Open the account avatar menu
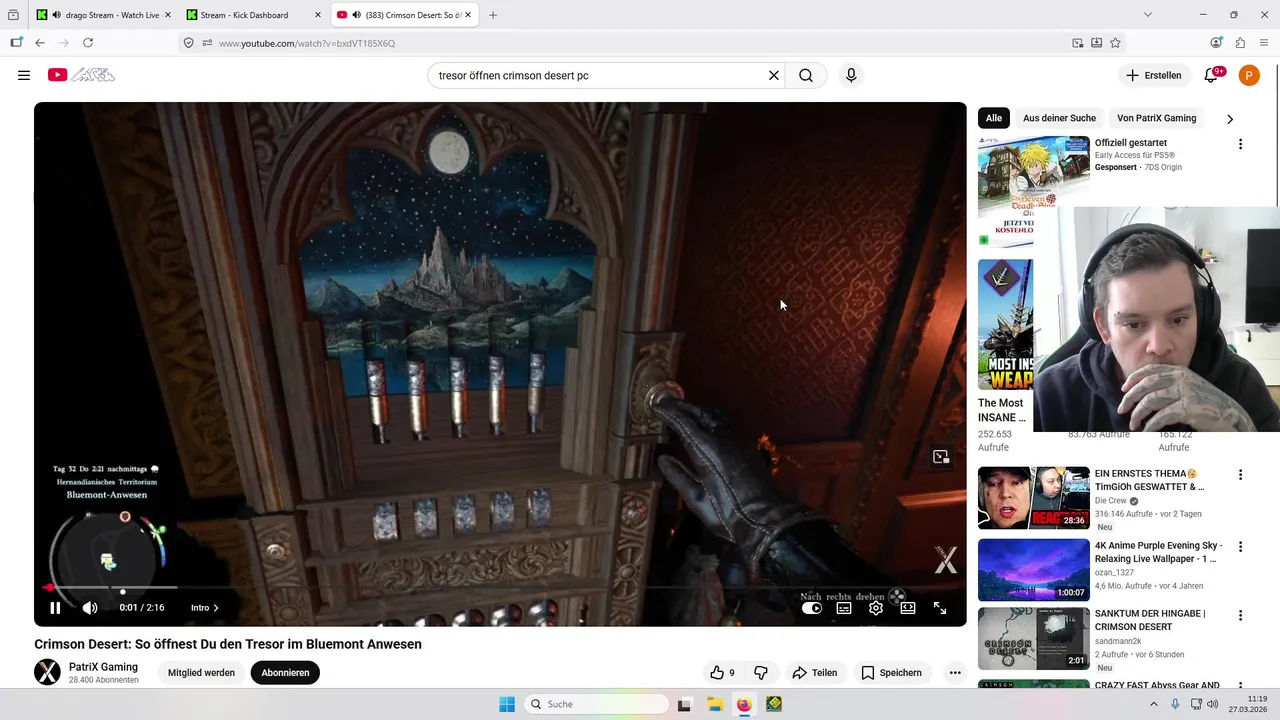The width and height of the screenshot is (1280, 720). click(1249, 75)
